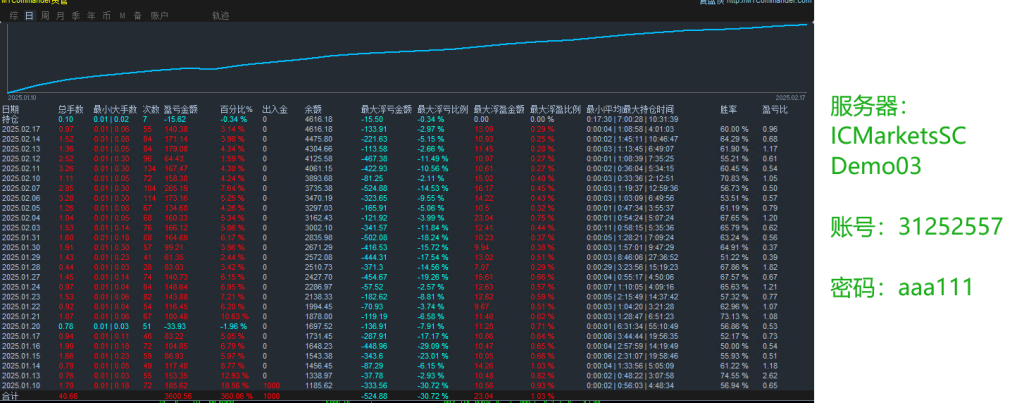
Task: Select the 年 yearly tab
Action: click(x=91, y=16)
